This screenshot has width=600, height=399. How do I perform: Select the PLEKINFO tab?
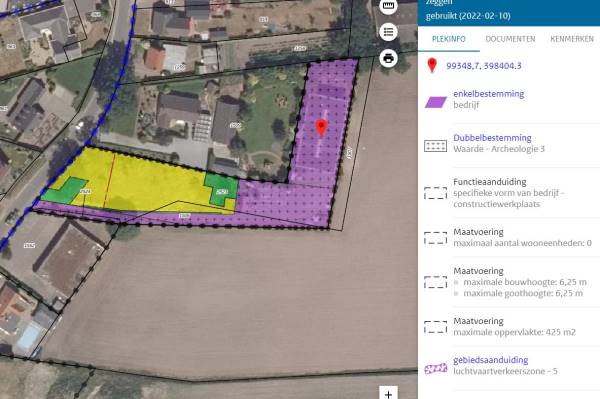click(449, 39)
